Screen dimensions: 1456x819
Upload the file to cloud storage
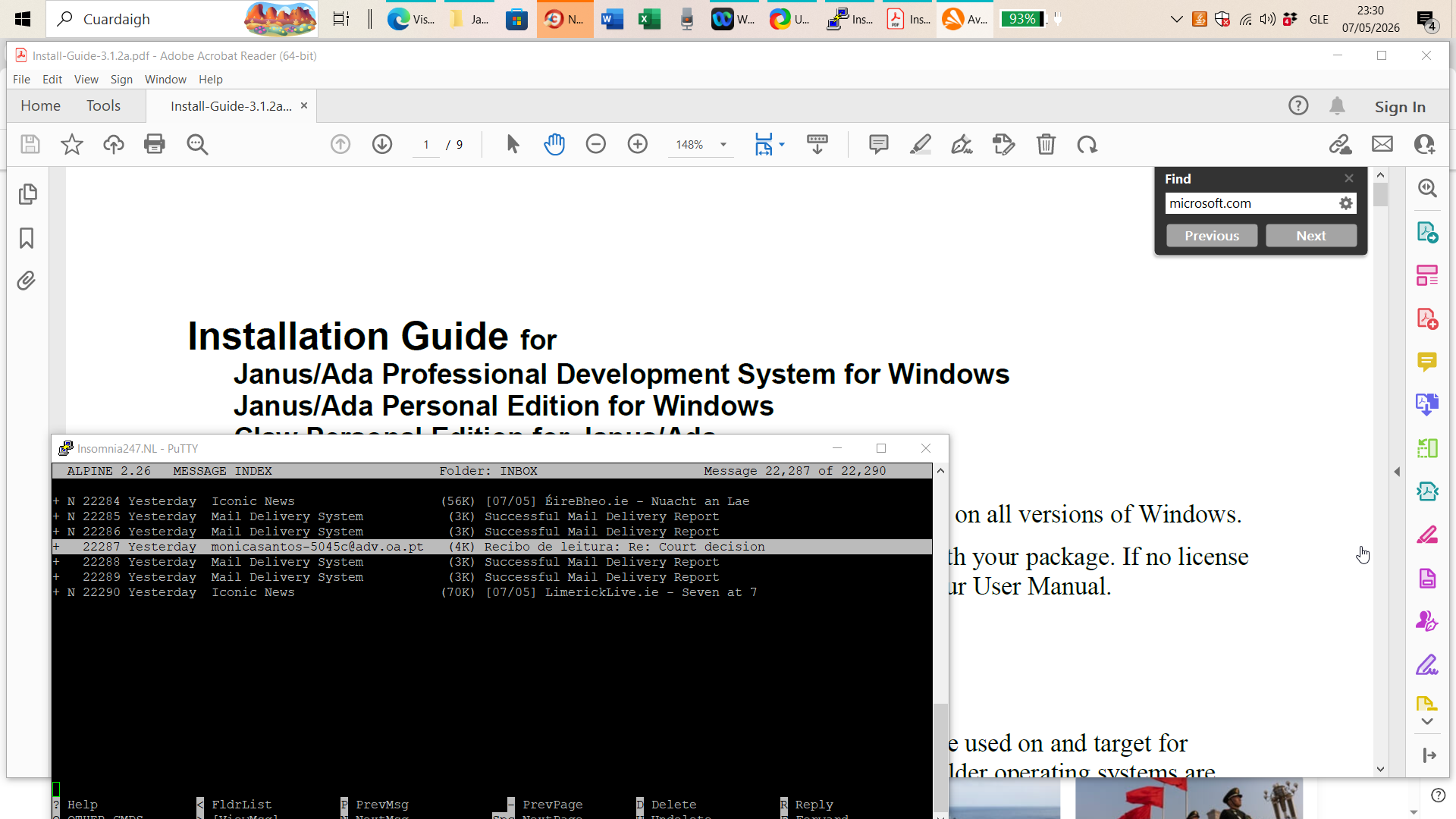(114, 144)
